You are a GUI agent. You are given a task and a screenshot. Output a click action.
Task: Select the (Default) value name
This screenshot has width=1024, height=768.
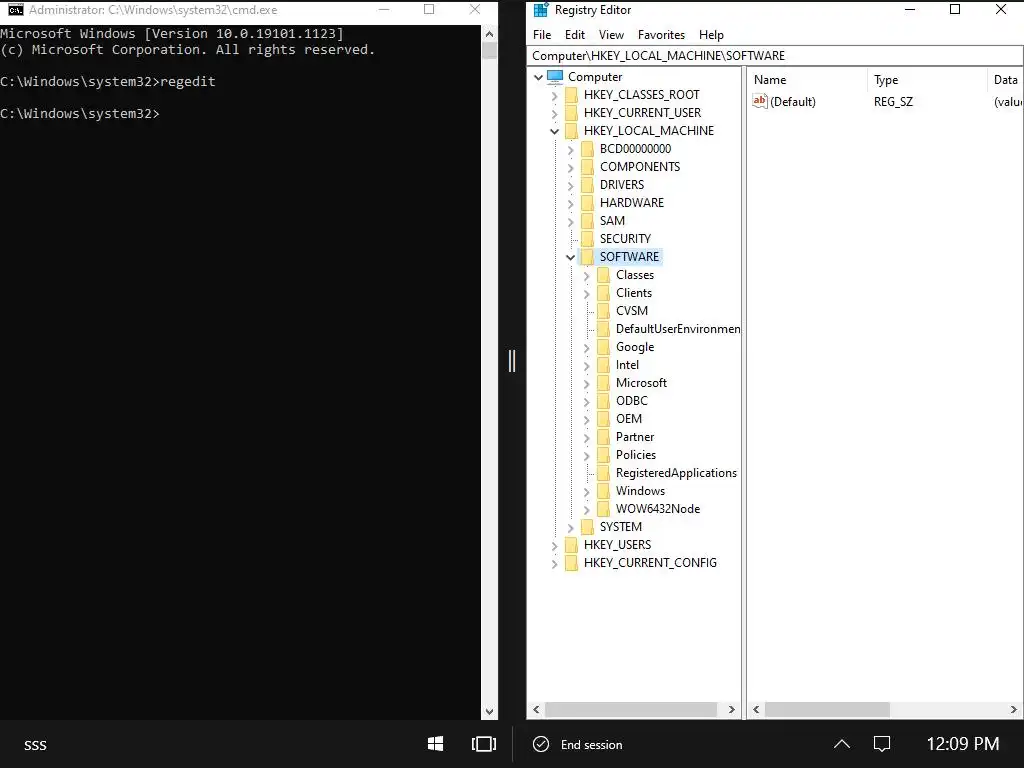[x=793, y=102]
